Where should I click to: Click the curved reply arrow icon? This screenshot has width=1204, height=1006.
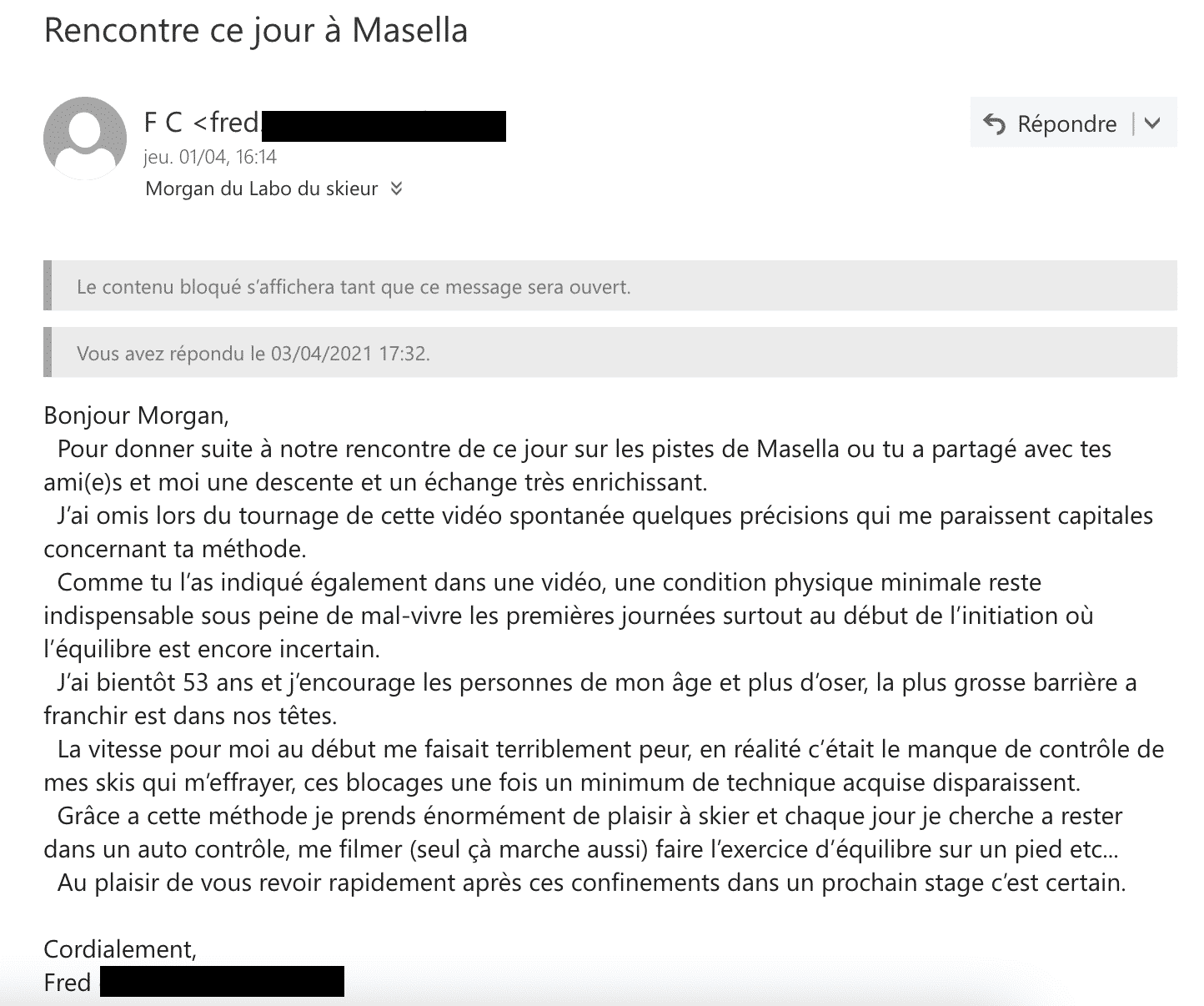click(x=995, y=124)
